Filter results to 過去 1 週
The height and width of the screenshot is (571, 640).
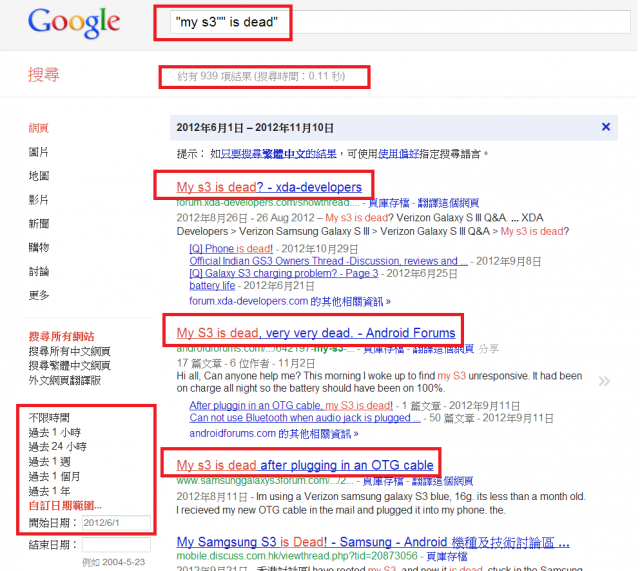(49, 462)
